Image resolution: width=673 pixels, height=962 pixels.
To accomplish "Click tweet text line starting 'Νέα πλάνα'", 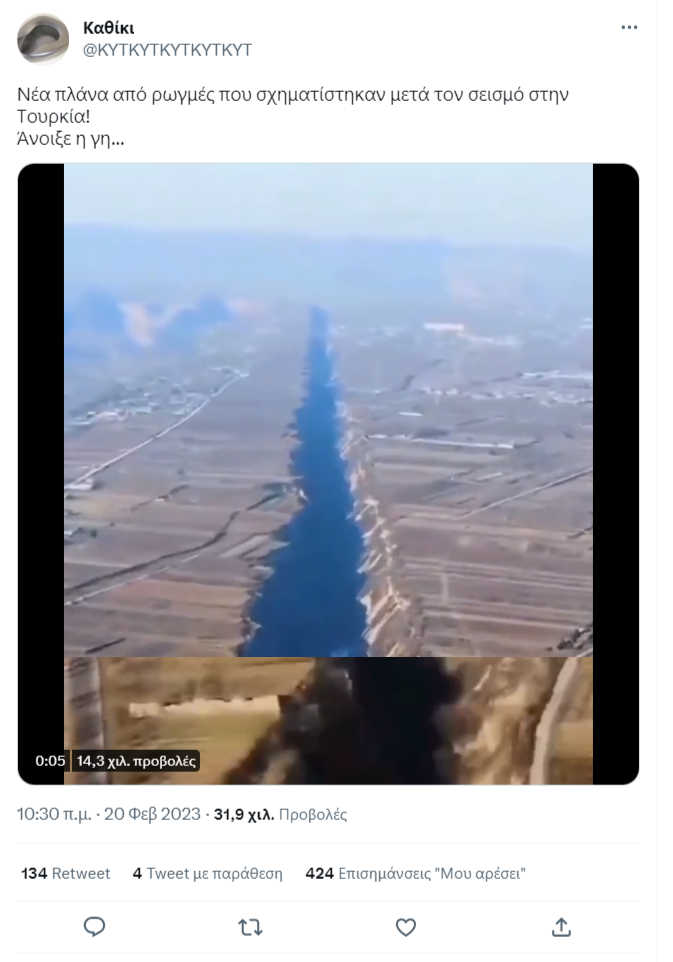I will pos(293,94).
